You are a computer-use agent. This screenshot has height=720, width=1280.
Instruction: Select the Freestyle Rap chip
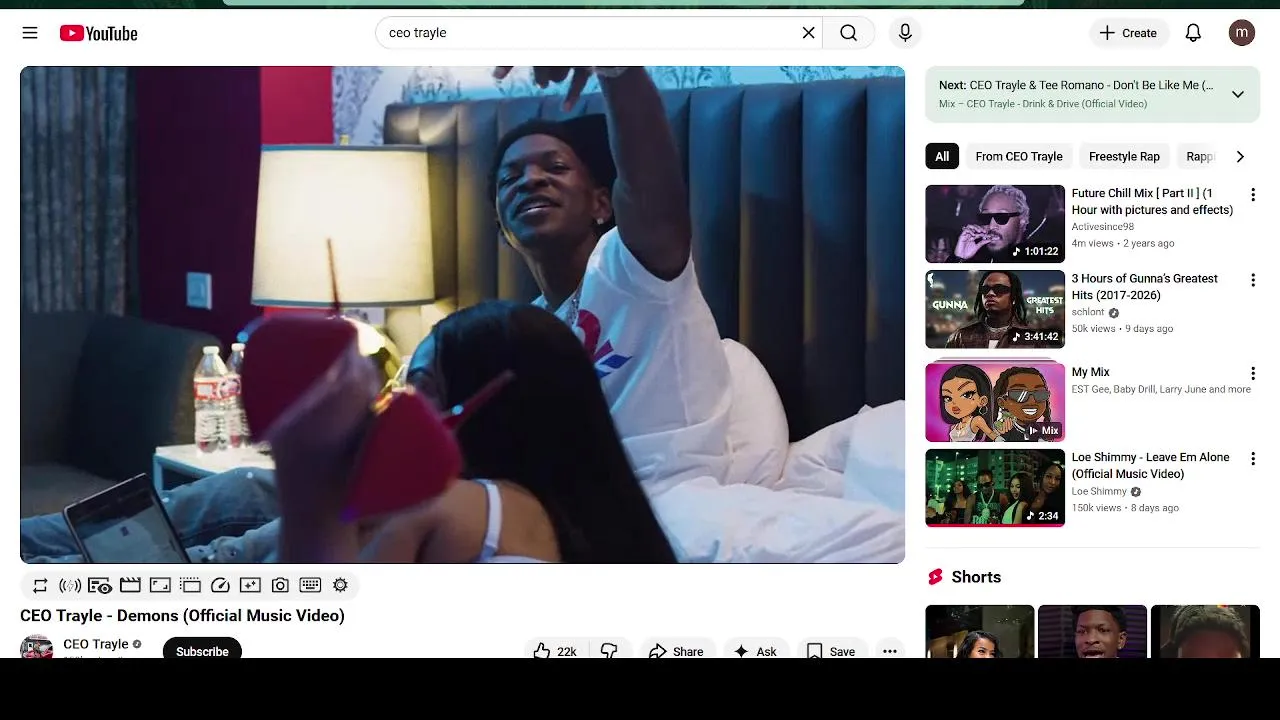(1124, 156)
